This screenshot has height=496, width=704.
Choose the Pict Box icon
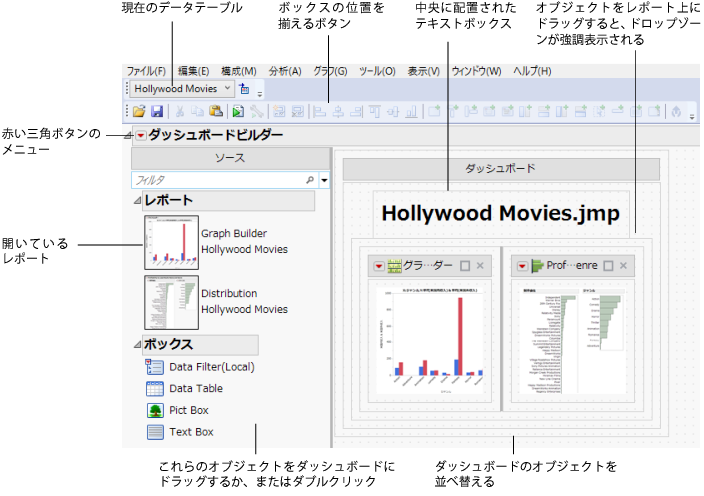(155, 411)
